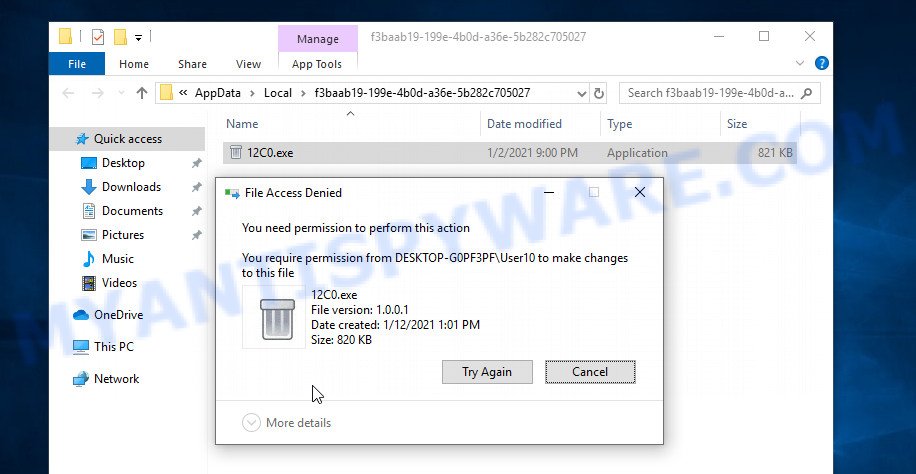The height and width of the screenshot is (474, 916).
Task: Open the File menu
Action: [77, 64]
